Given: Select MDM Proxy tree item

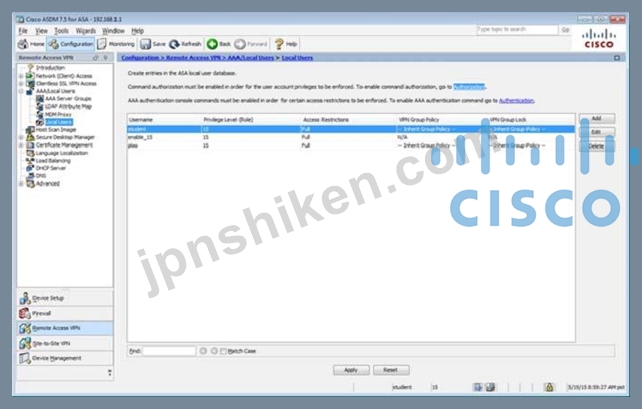Looking at the screenshot, I should pyautogui.click(x=58, y=114).
